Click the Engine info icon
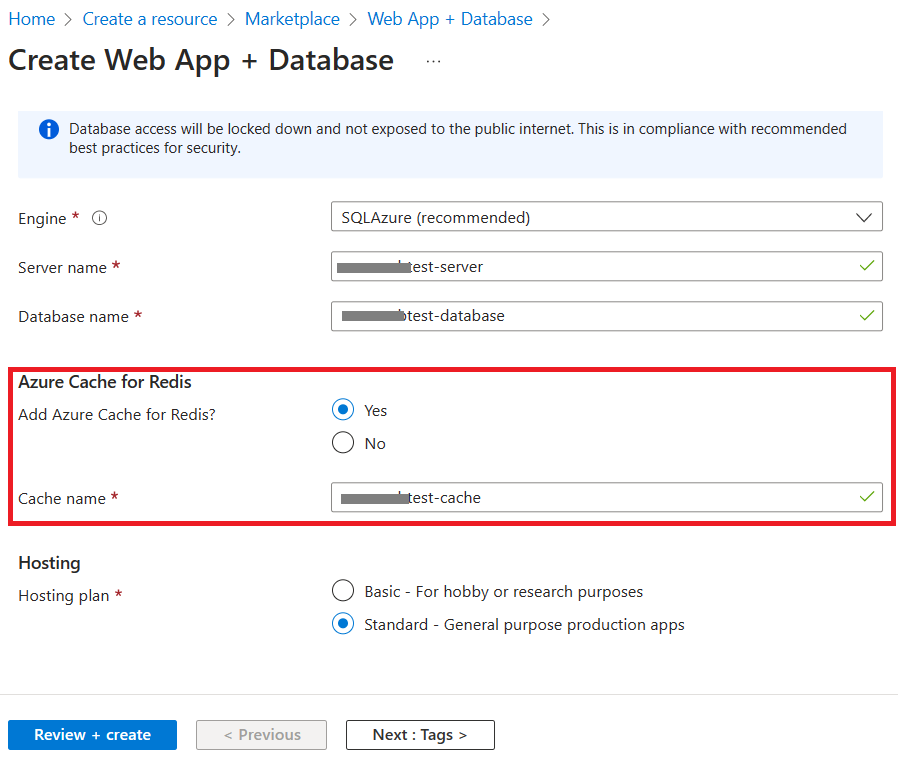 tap(100, 218)
